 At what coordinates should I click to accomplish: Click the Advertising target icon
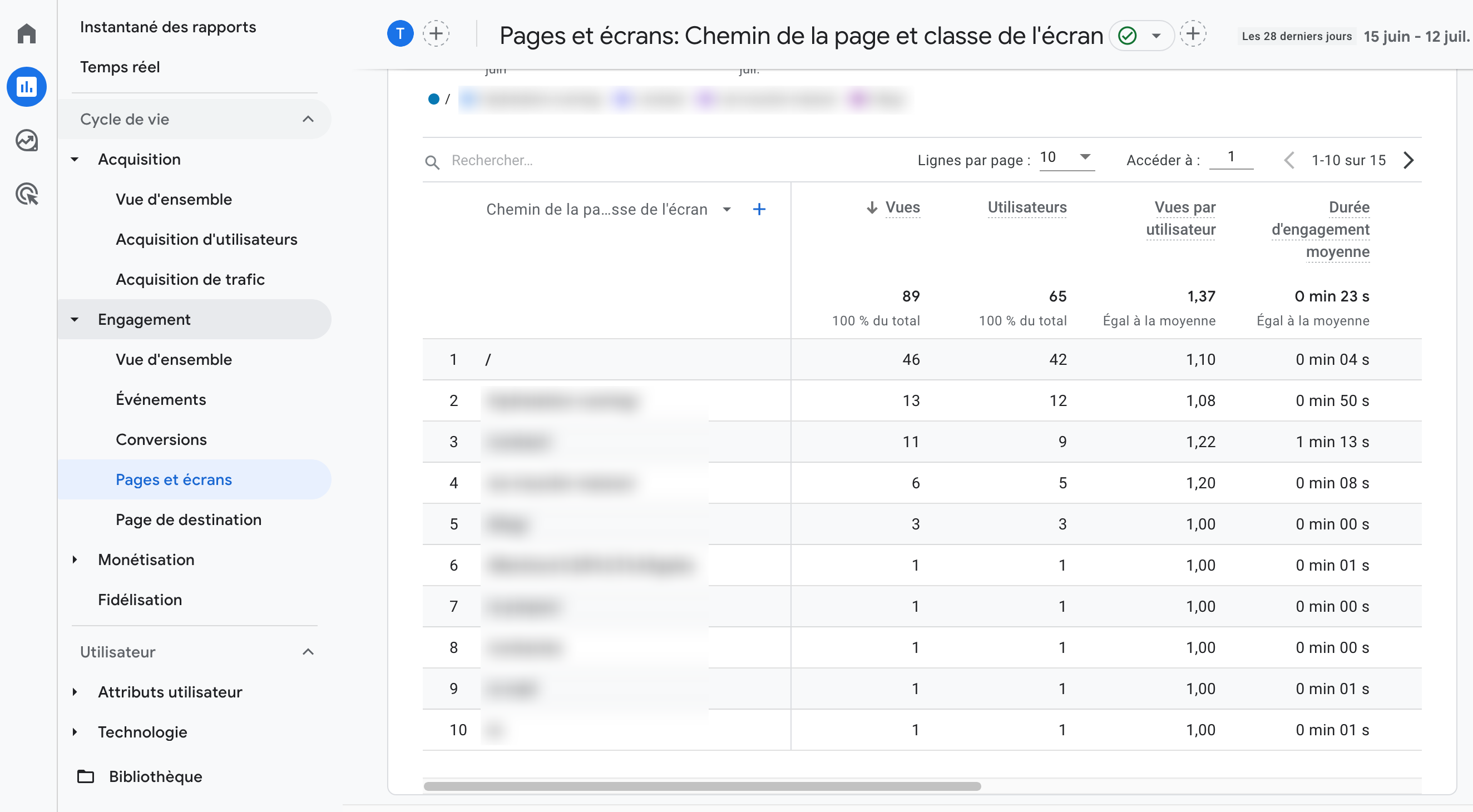27,195
